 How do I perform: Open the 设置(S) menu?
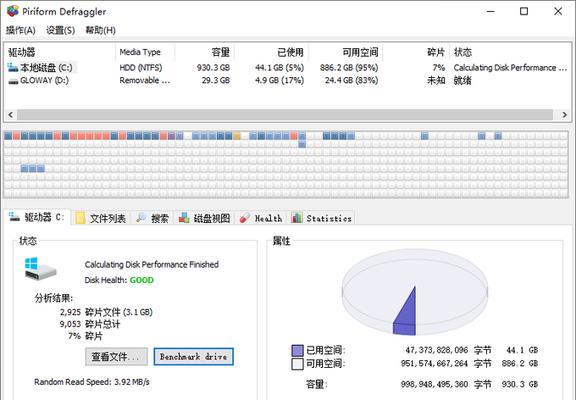[60, 30]
